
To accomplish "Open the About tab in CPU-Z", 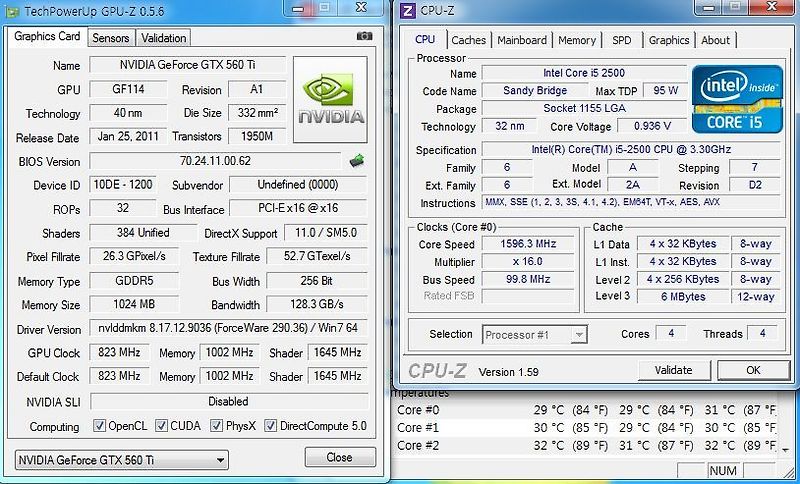I will click(715, 40).
